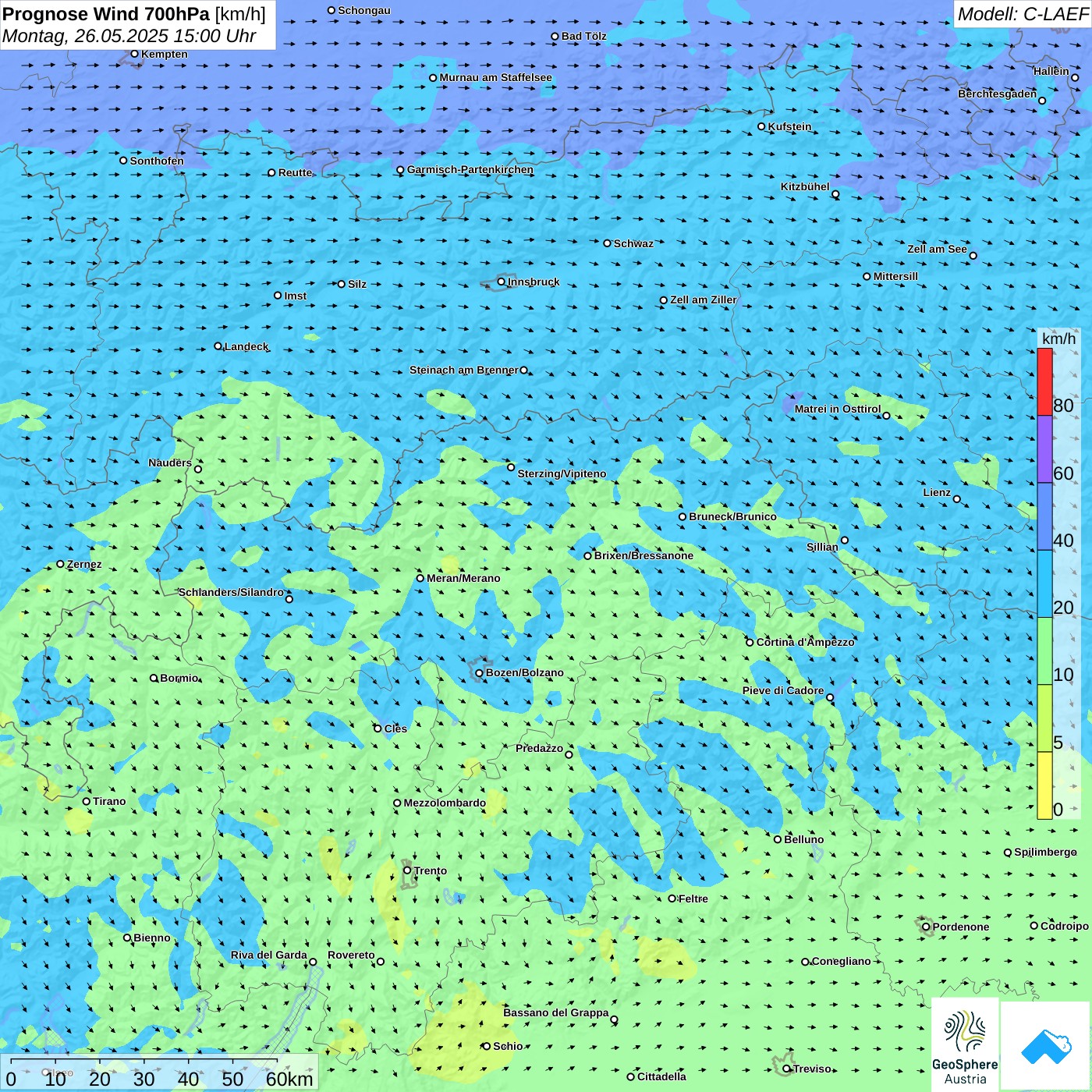This screenshot has width=1092, height=1092.
Task: Click the 'Modell: C-LAEF' label
Action: 1023,14
